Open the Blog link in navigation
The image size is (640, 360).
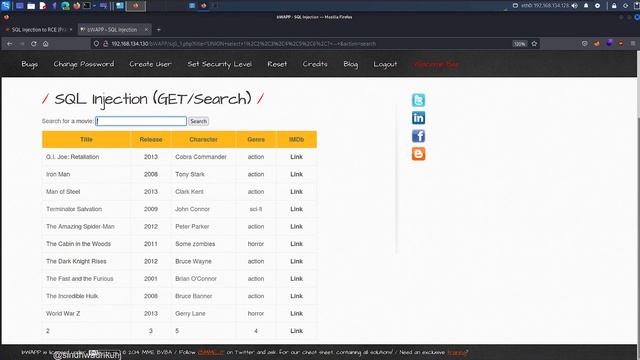[x=351, y=64]
